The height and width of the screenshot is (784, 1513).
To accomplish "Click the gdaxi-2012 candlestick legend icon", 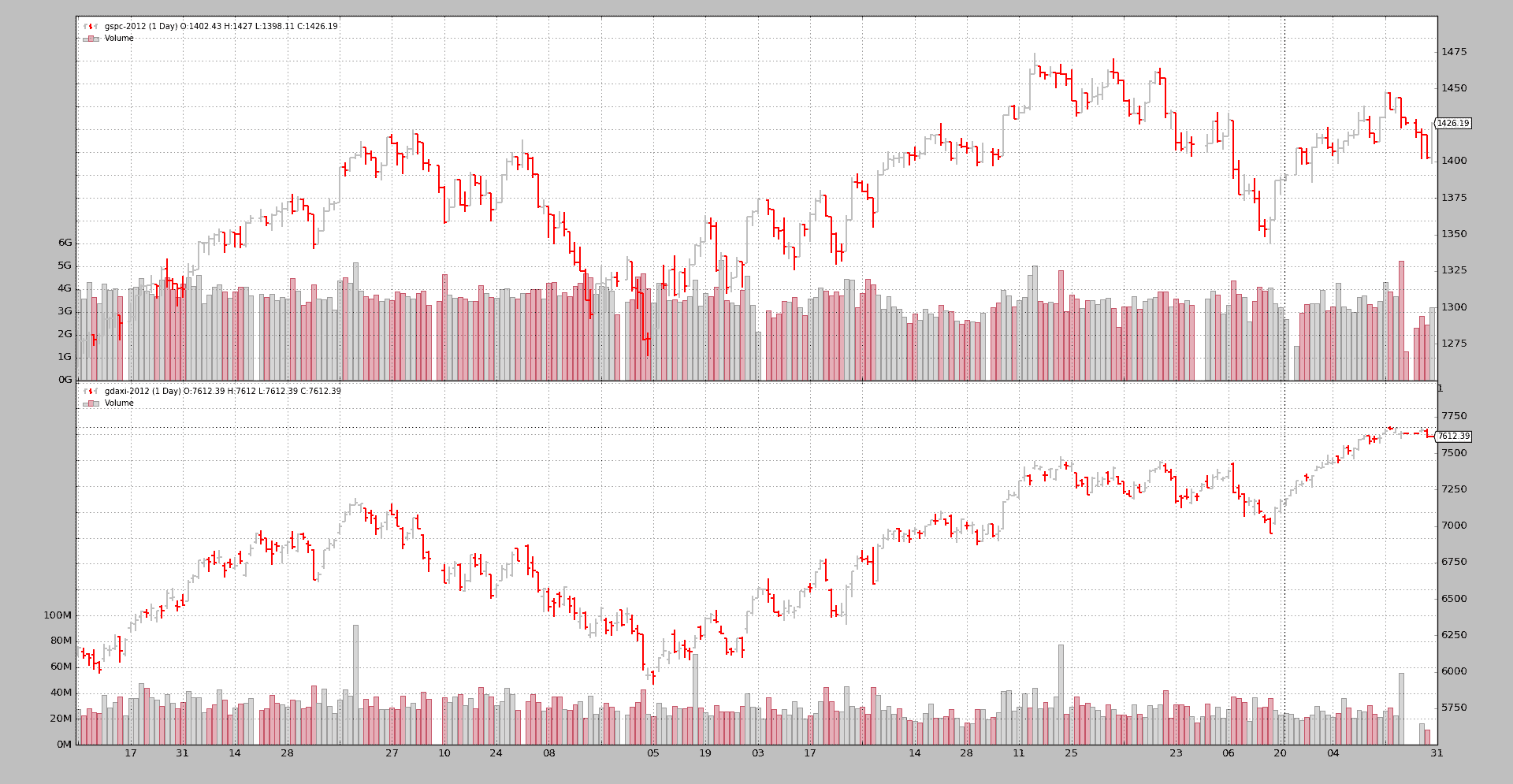I will [91, 392].
